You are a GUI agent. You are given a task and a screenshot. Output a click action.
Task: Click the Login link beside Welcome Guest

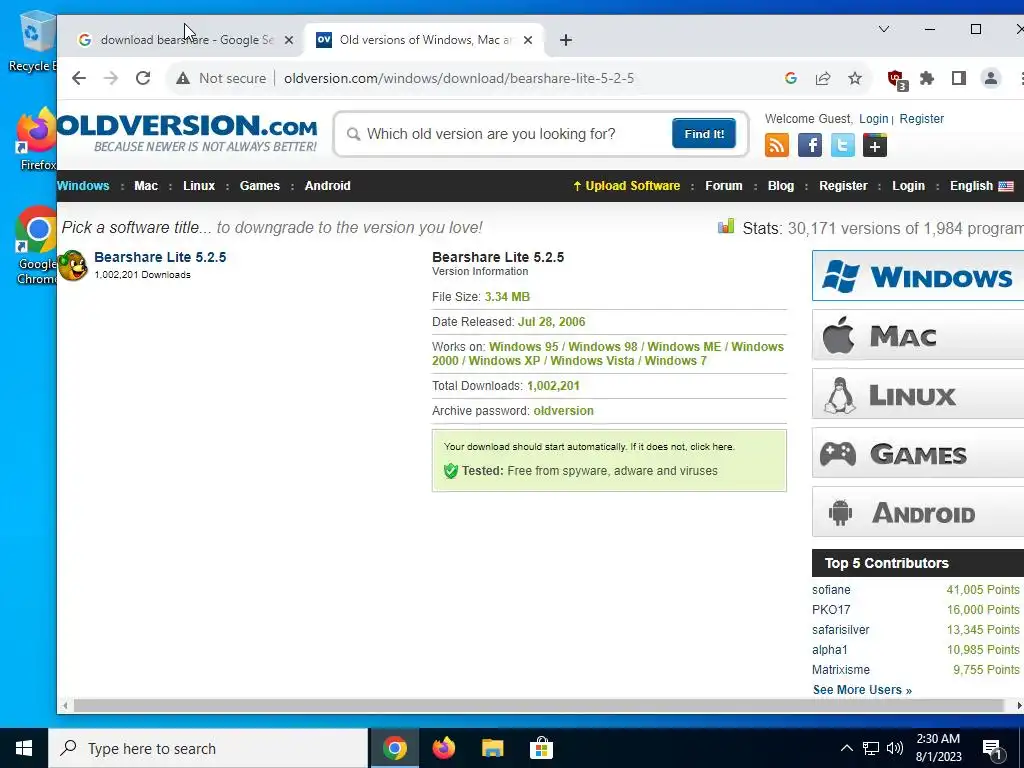click(873, 119)
